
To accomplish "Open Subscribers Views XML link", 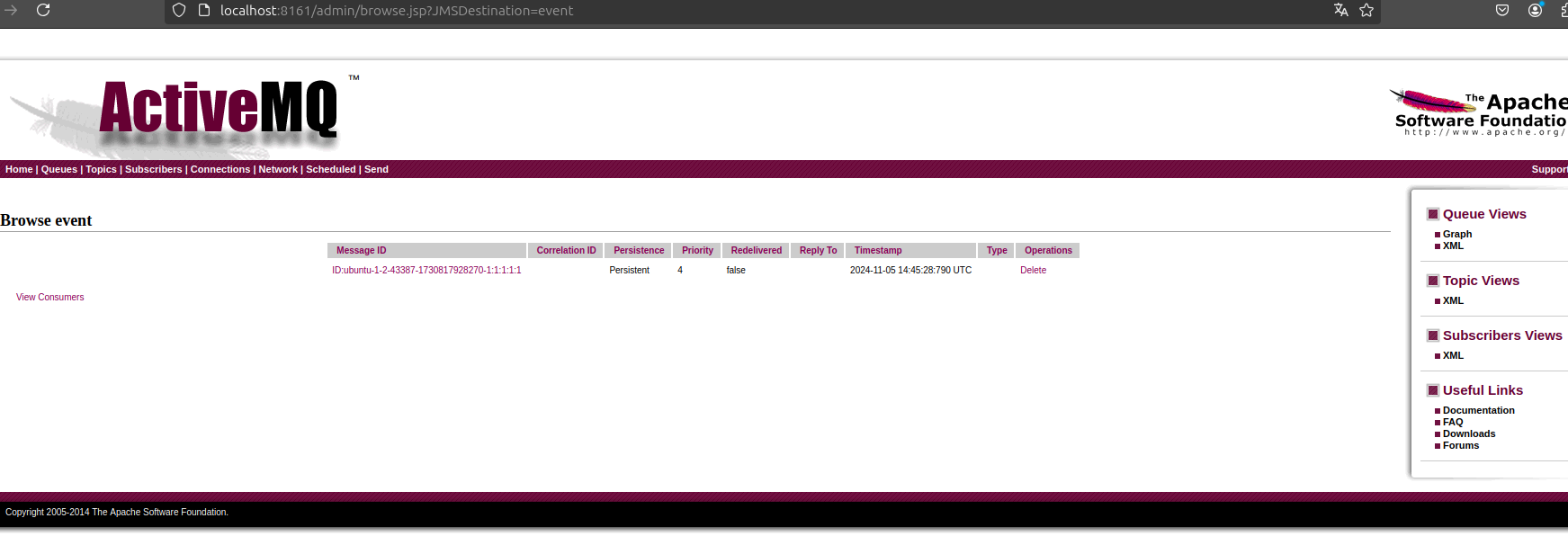I will [1453, 355].
